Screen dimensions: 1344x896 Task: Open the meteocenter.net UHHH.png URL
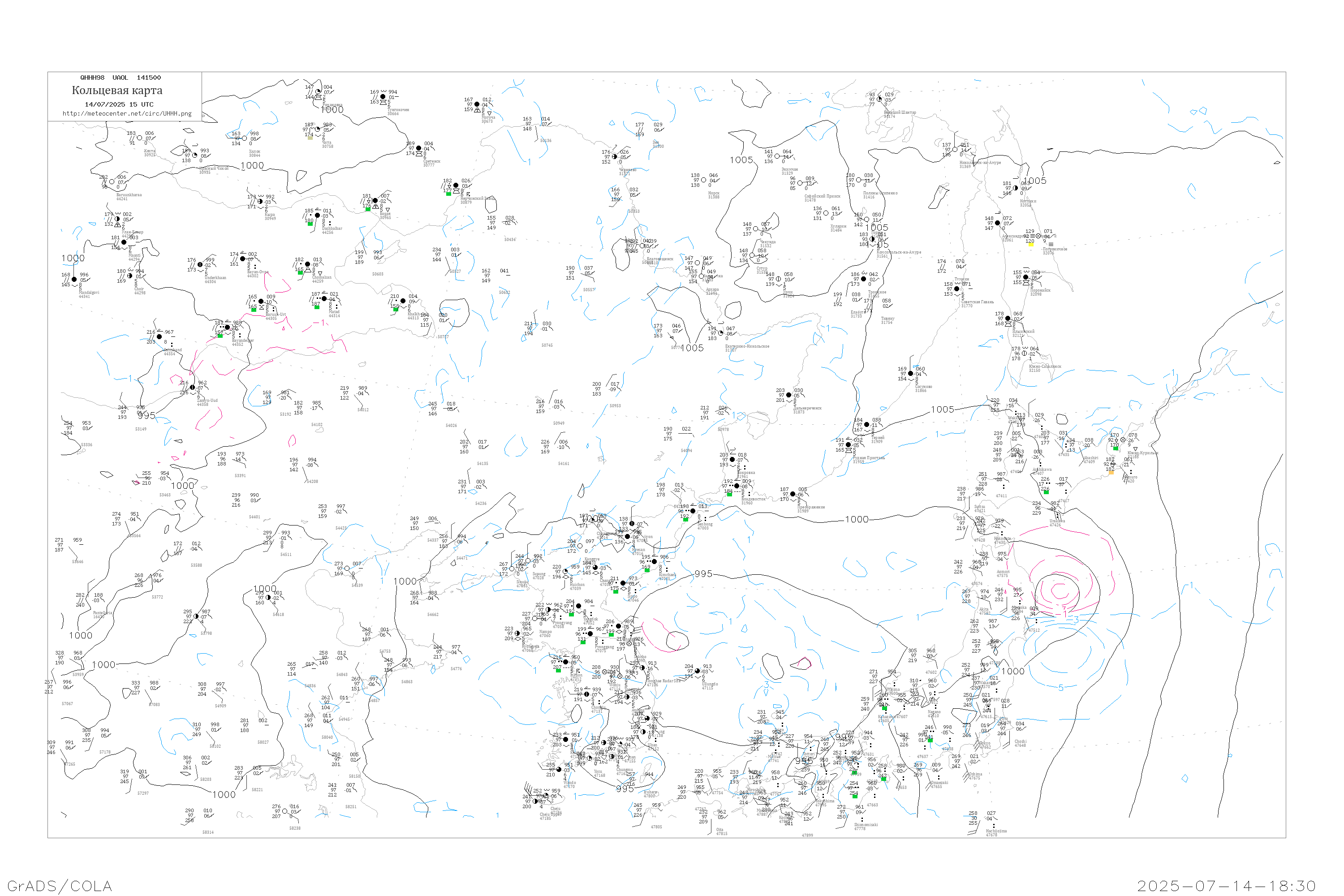click(x=127, y=114)
